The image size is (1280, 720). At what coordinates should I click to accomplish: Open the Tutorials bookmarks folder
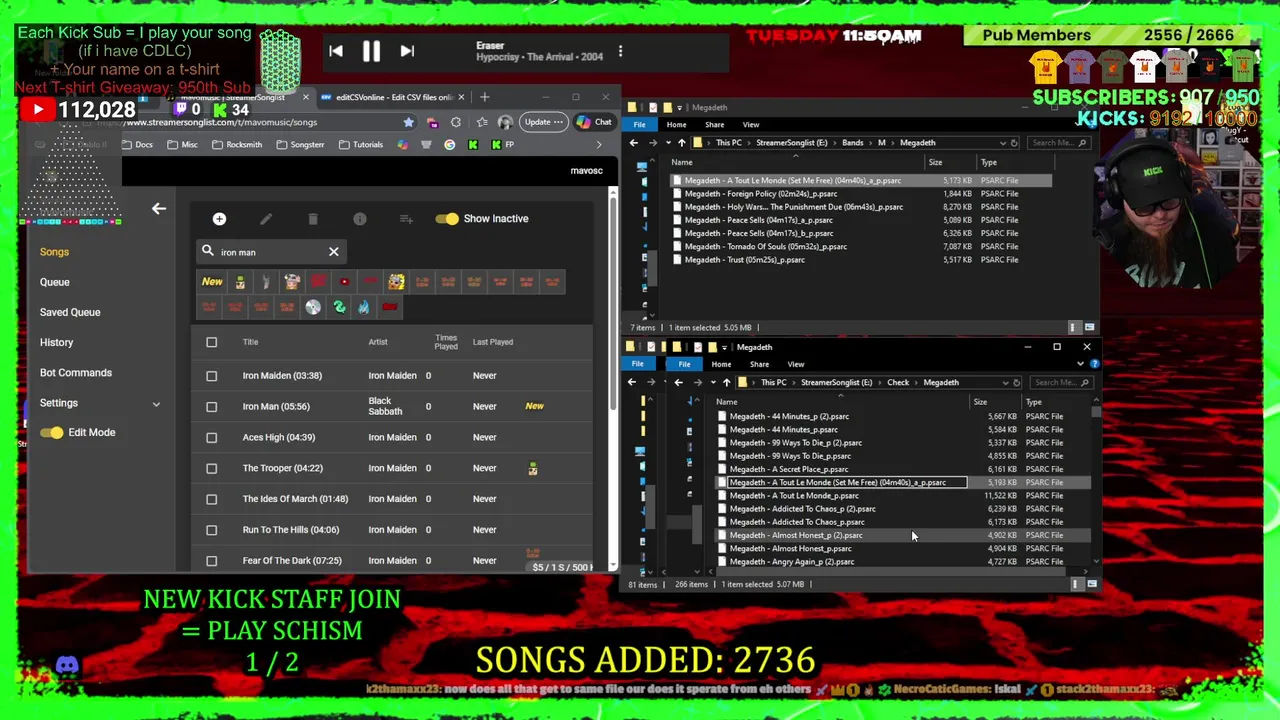pos(360,145)
